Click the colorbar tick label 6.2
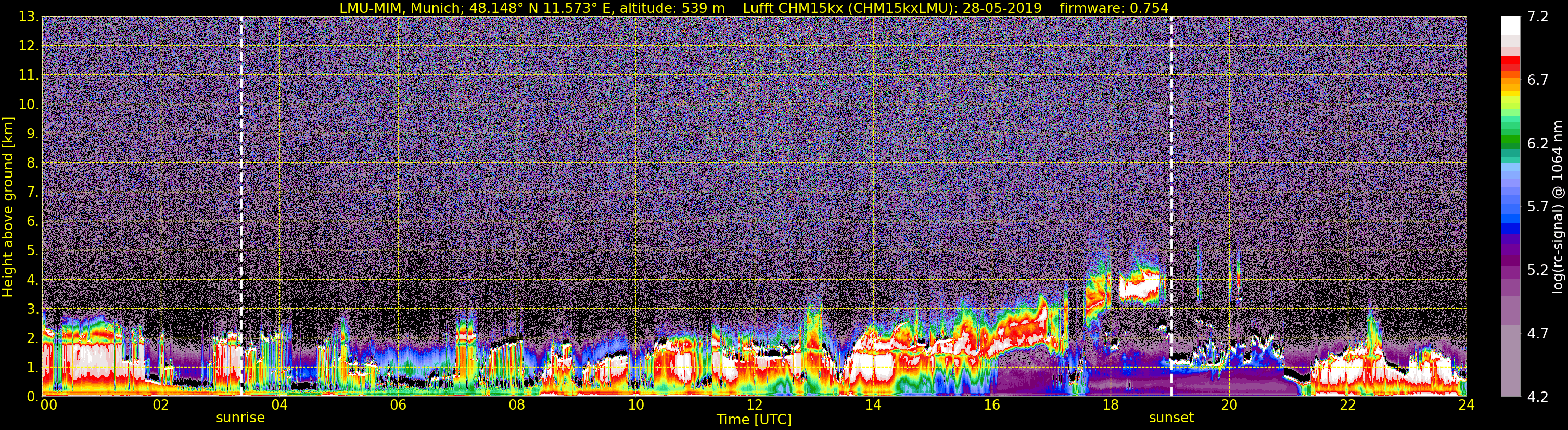Image resolution: width=1568 pixels, height=430 pixels. (x=1538, y=144)
